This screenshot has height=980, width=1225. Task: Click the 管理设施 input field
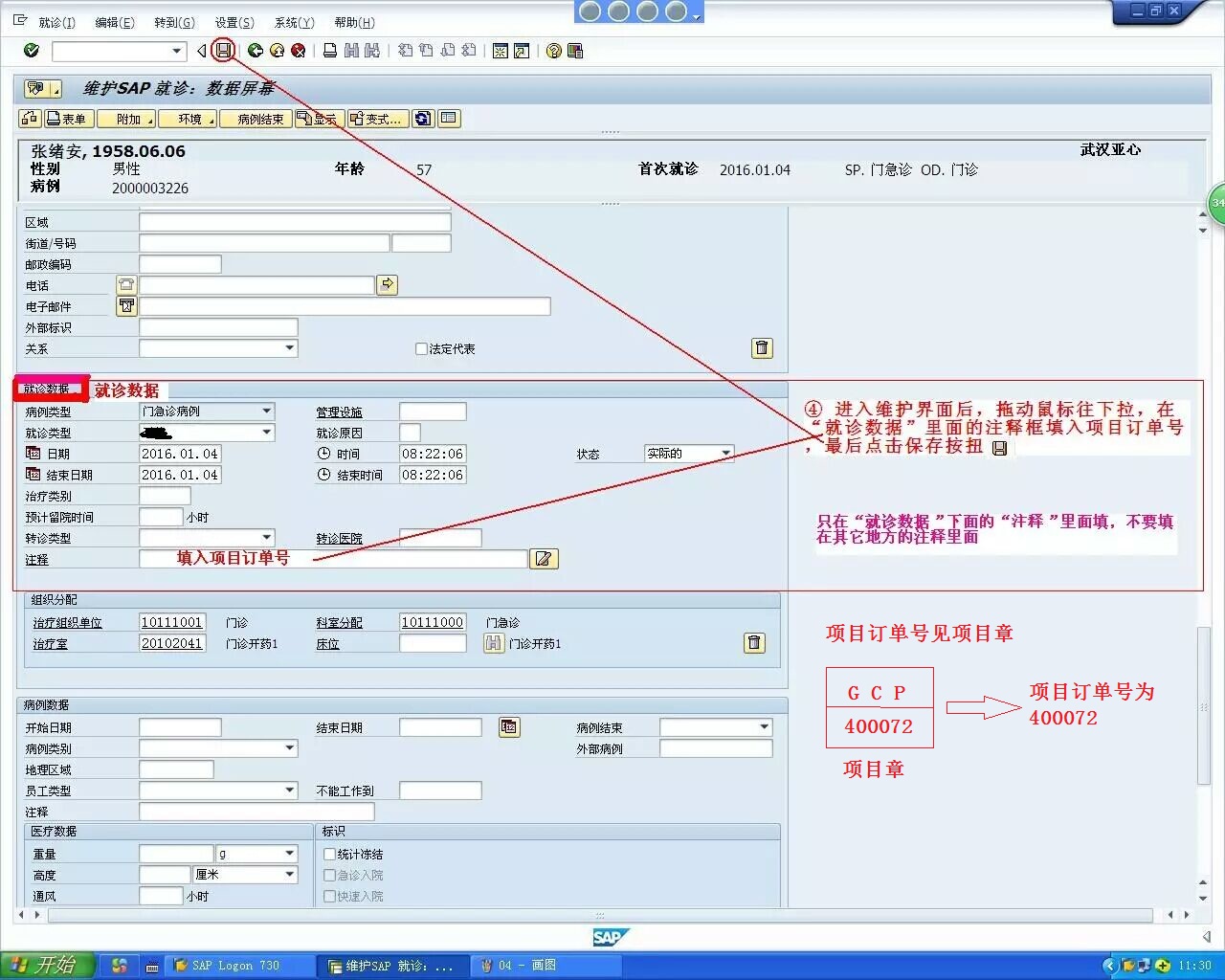pos(433,412)
